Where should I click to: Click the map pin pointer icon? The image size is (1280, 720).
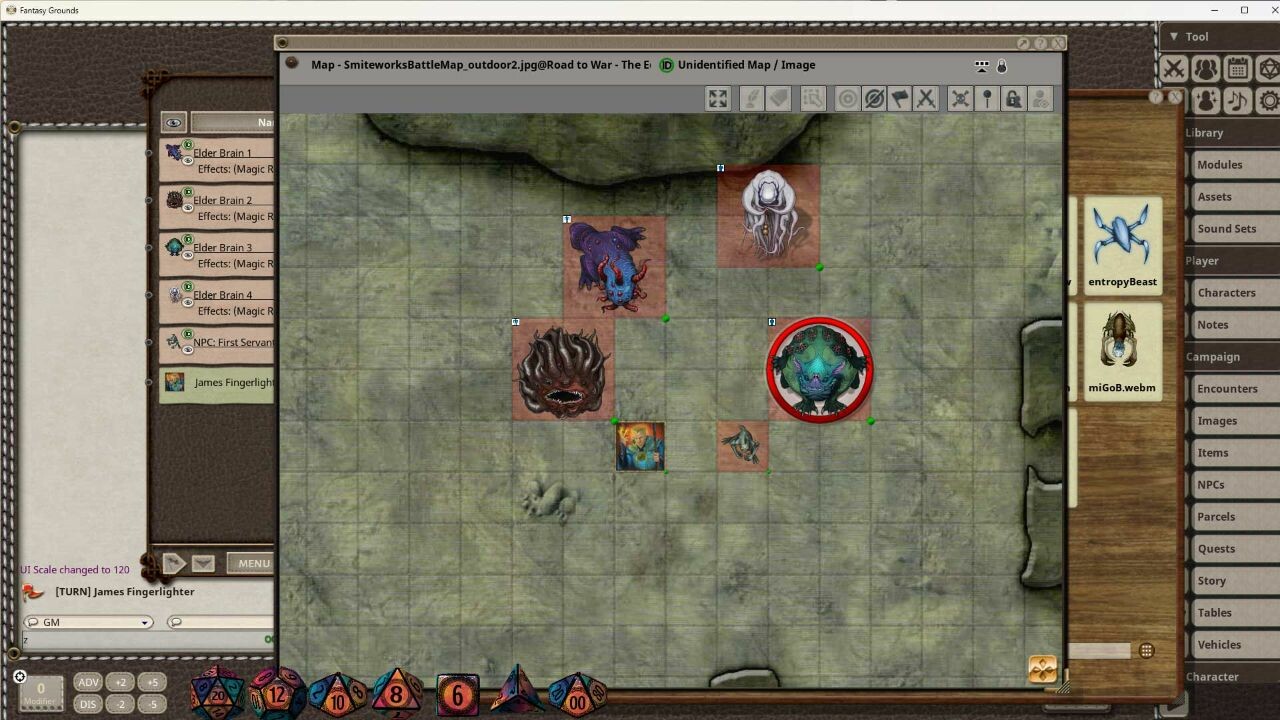[988, 98]
